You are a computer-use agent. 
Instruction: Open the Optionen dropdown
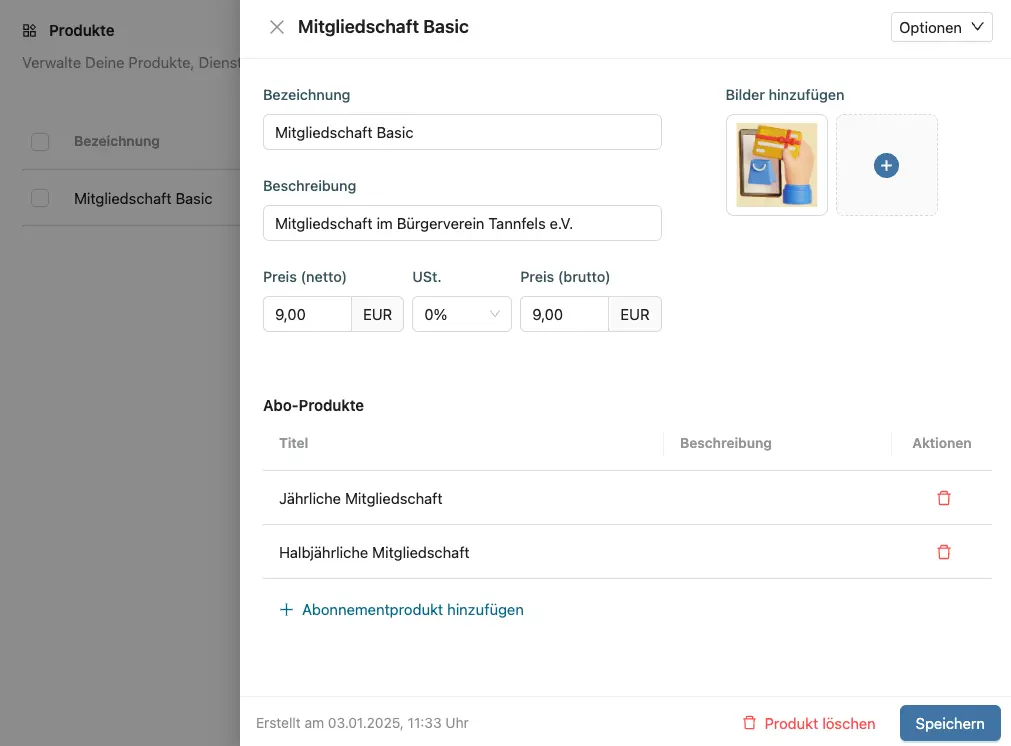(941, 27)
